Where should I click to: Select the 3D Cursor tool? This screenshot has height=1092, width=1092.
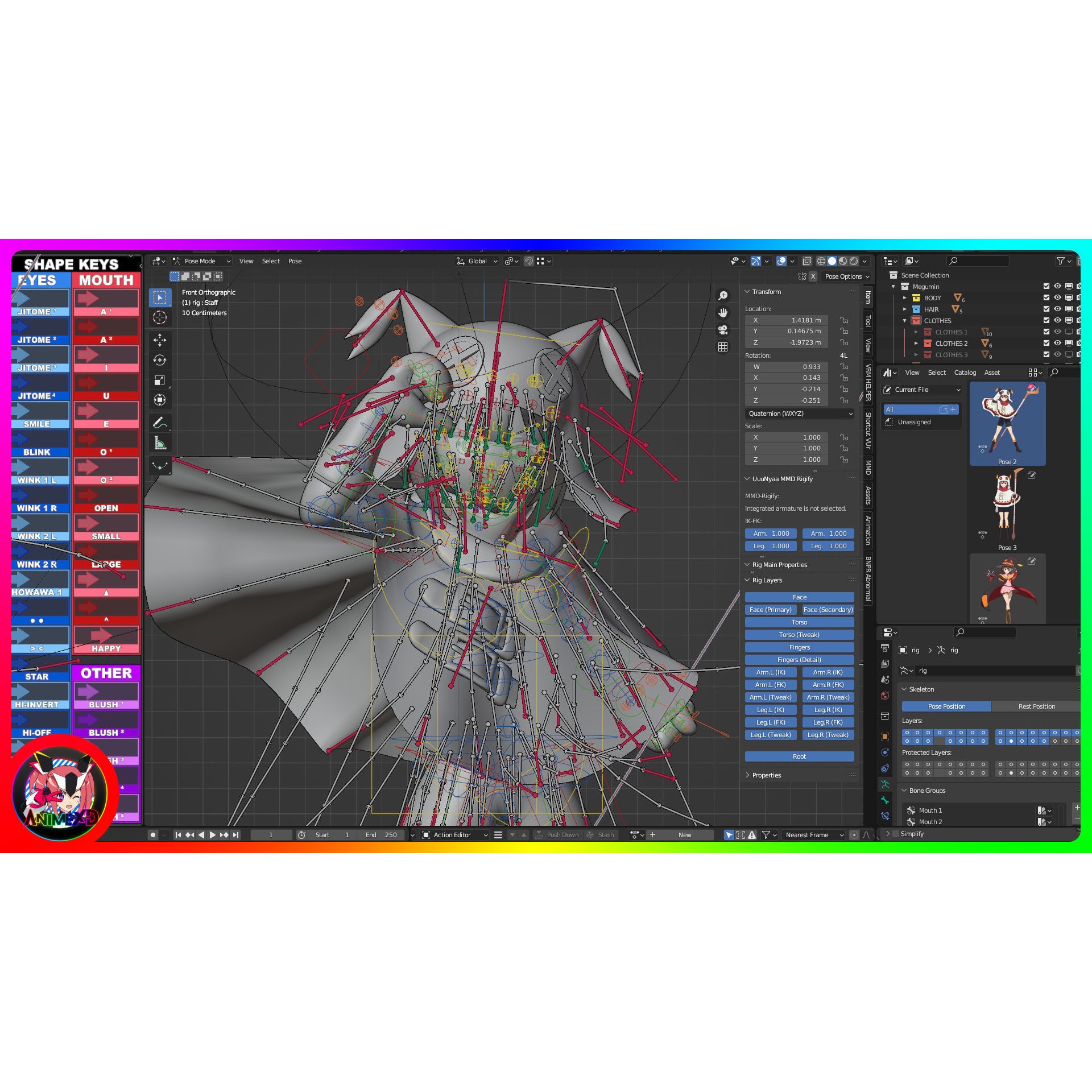(x=160, y=317)
